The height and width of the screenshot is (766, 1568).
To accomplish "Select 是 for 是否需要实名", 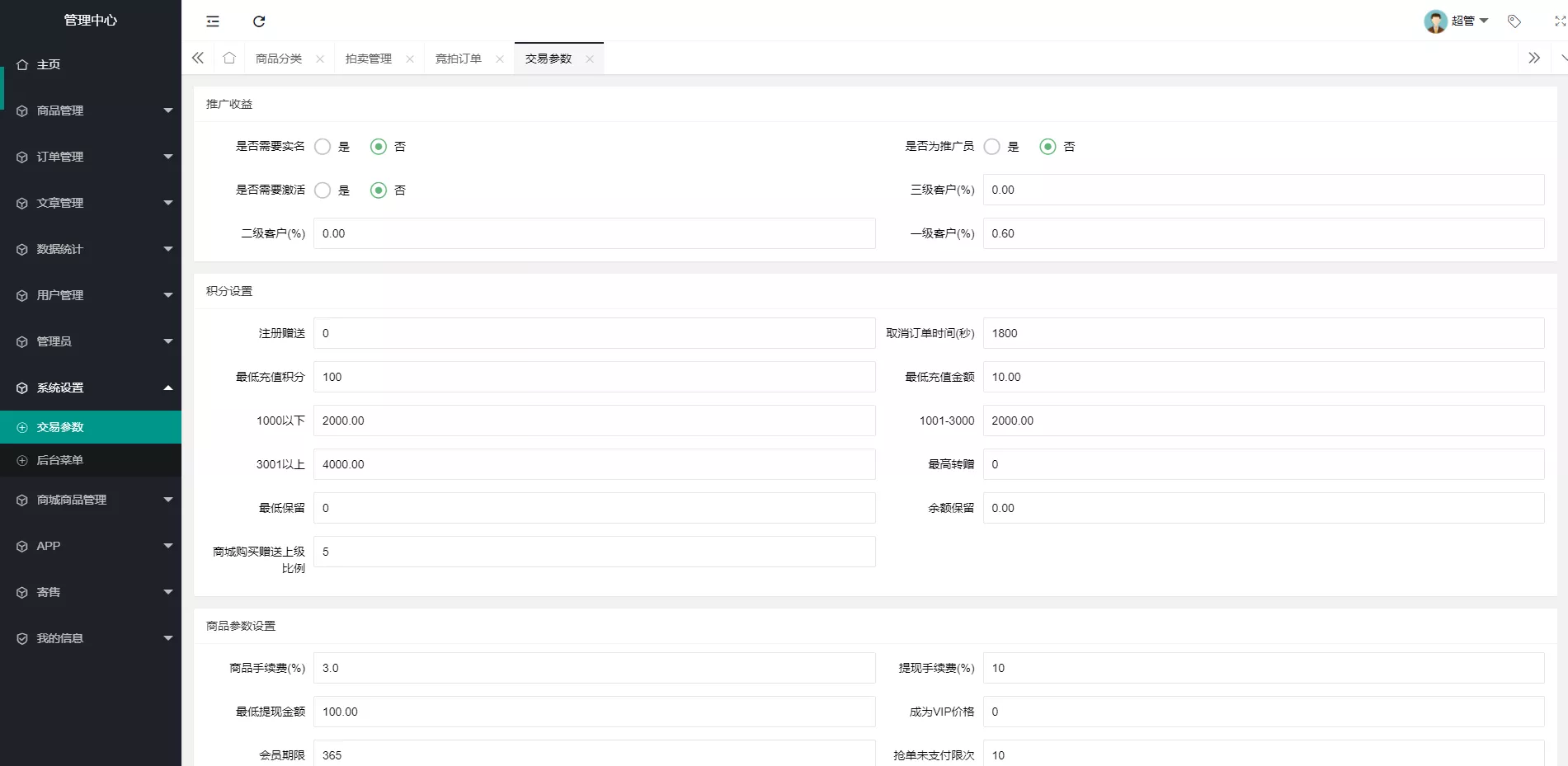I will pyautogui.click(x=323, y=147).
